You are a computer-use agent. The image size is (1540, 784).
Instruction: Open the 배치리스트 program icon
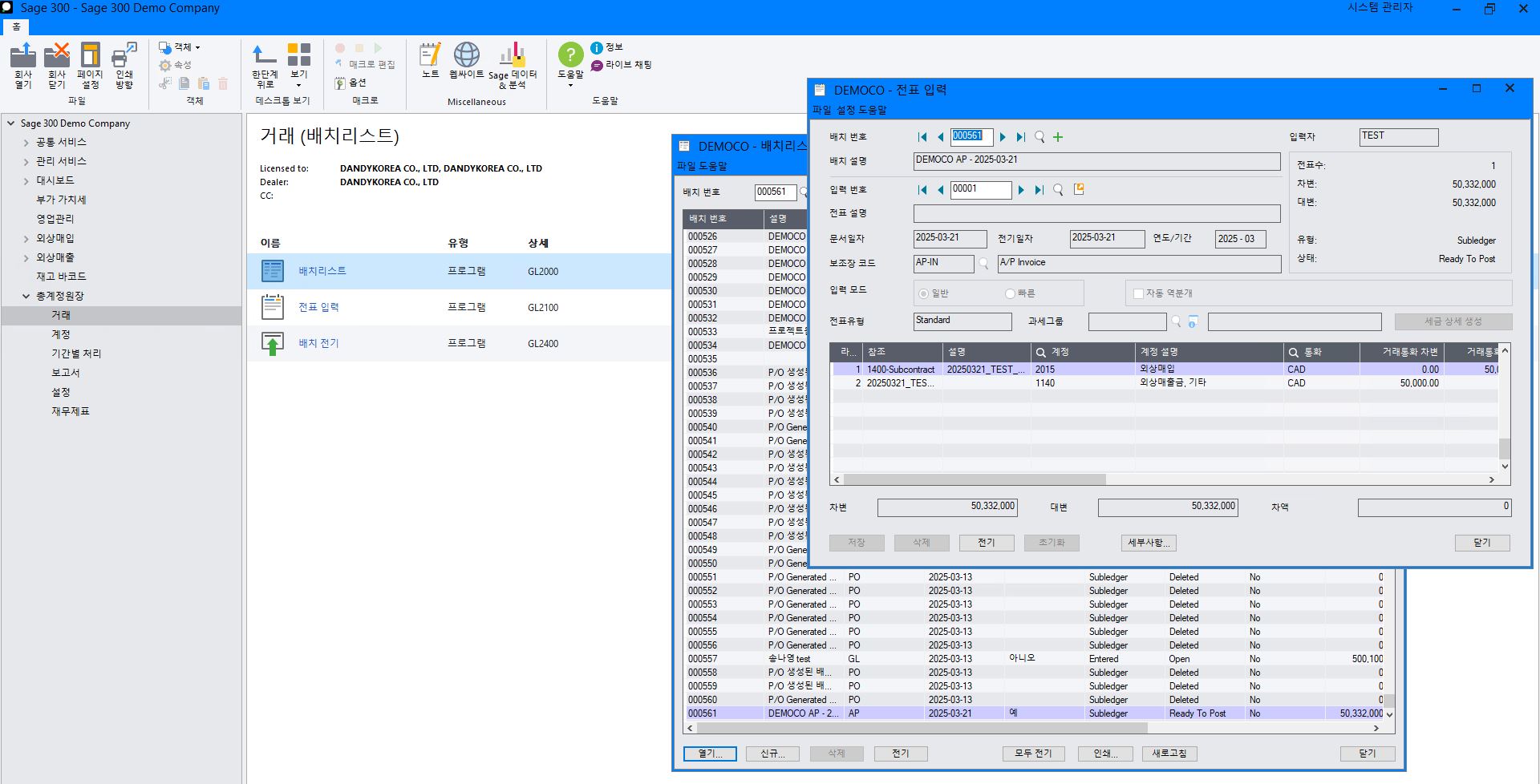click(273, 271)
